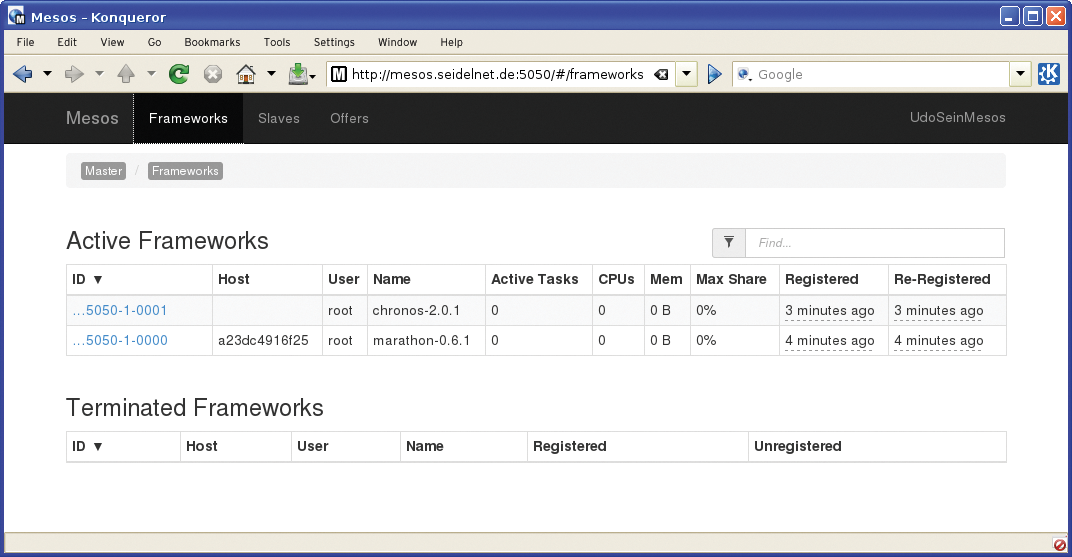Click the Mesos brand link
Viewport: 1072px width, 557px height.
tap(92, 118)
